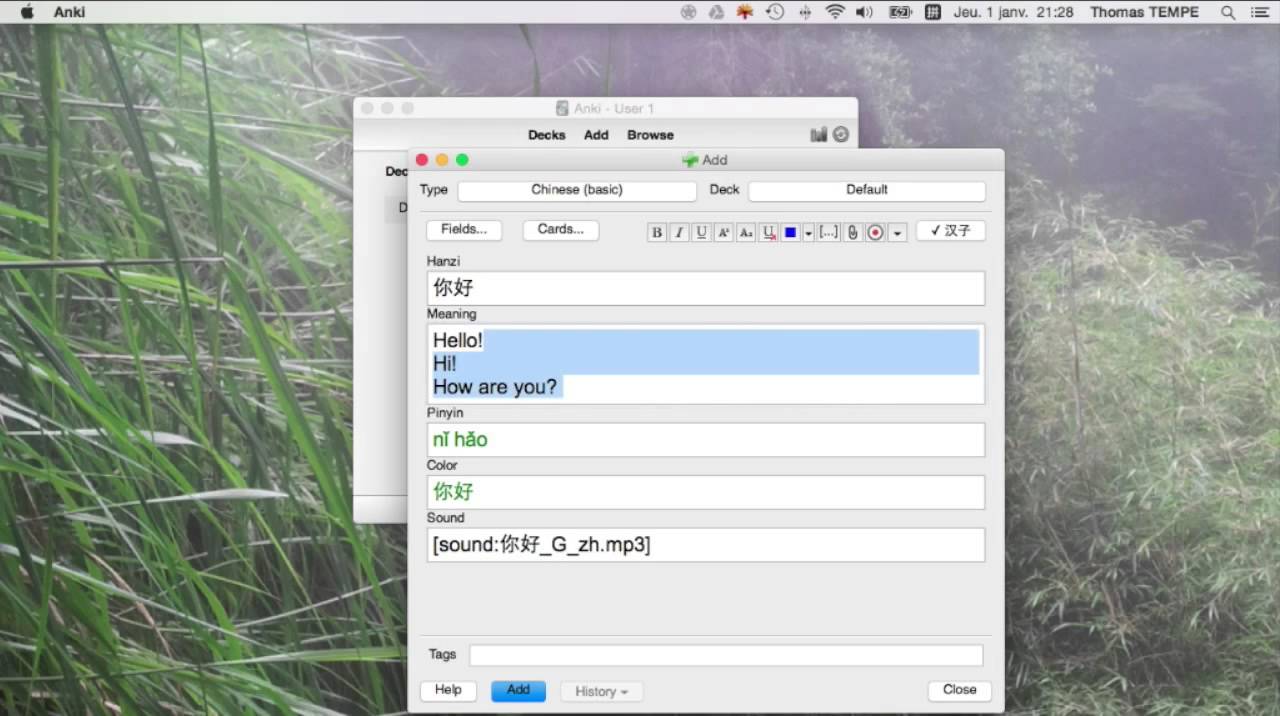
Task: Open Decks in the Anki main window
Action: pyautogui.click(x=546, y=135)
